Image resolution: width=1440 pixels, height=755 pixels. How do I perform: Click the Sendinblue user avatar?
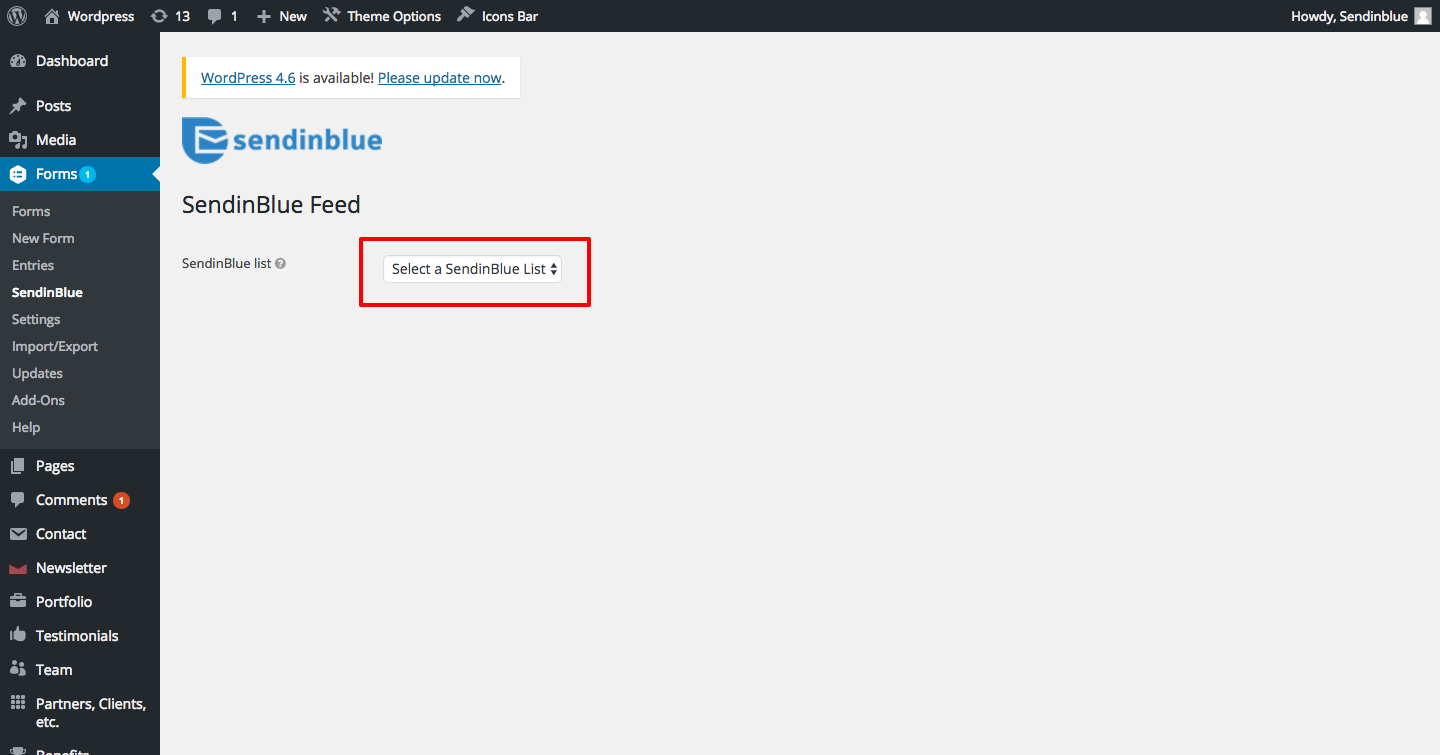(1423, 16)
